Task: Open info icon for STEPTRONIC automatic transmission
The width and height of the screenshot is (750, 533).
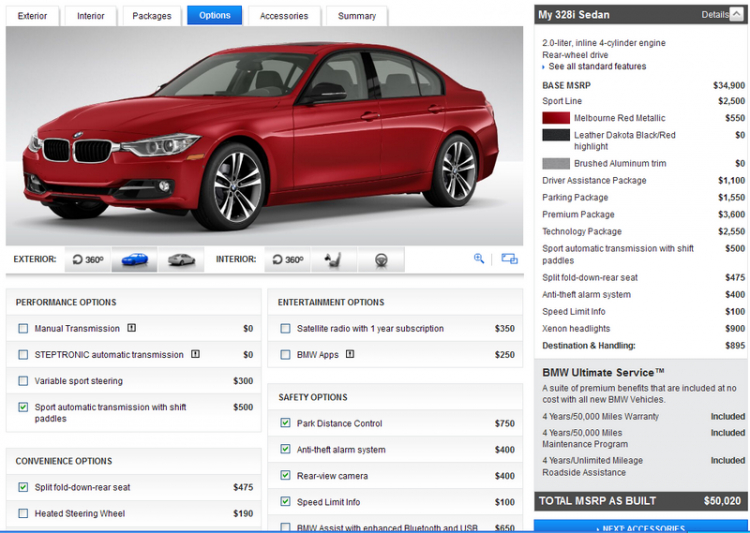Action: tap(195, 354)
